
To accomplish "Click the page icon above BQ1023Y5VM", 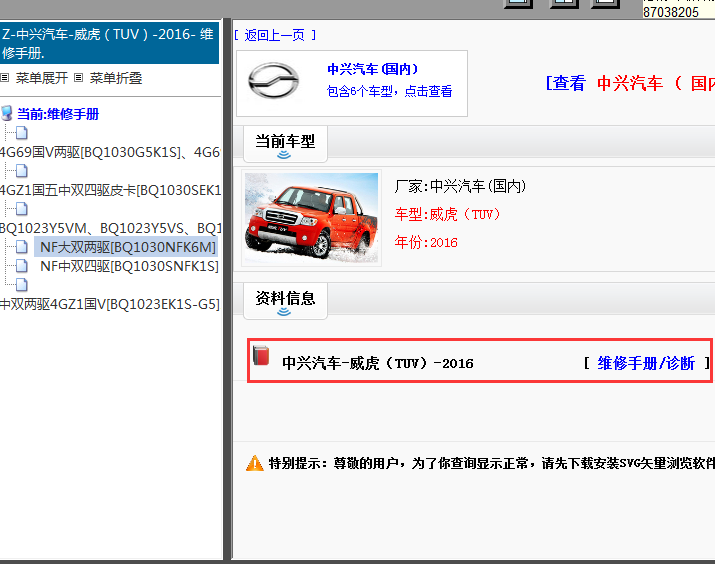I will [21, 209].
